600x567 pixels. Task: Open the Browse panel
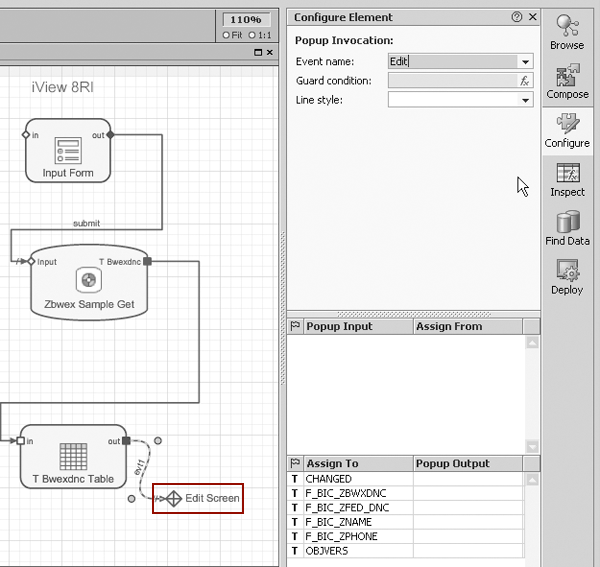(567, 31)
